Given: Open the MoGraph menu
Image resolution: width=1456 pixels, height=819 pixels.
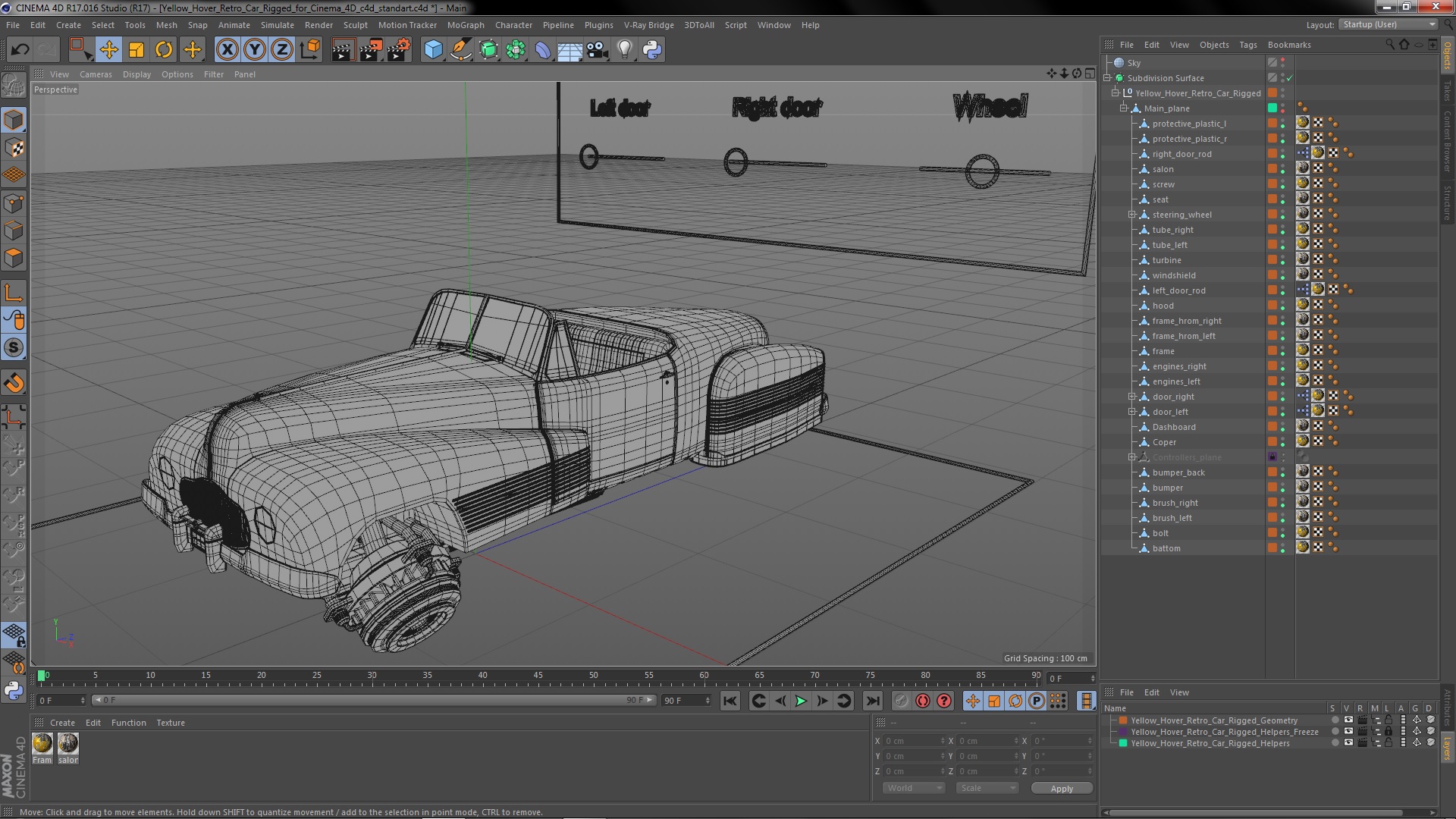Looking at the screenshot, I should (x=465, y=25).
